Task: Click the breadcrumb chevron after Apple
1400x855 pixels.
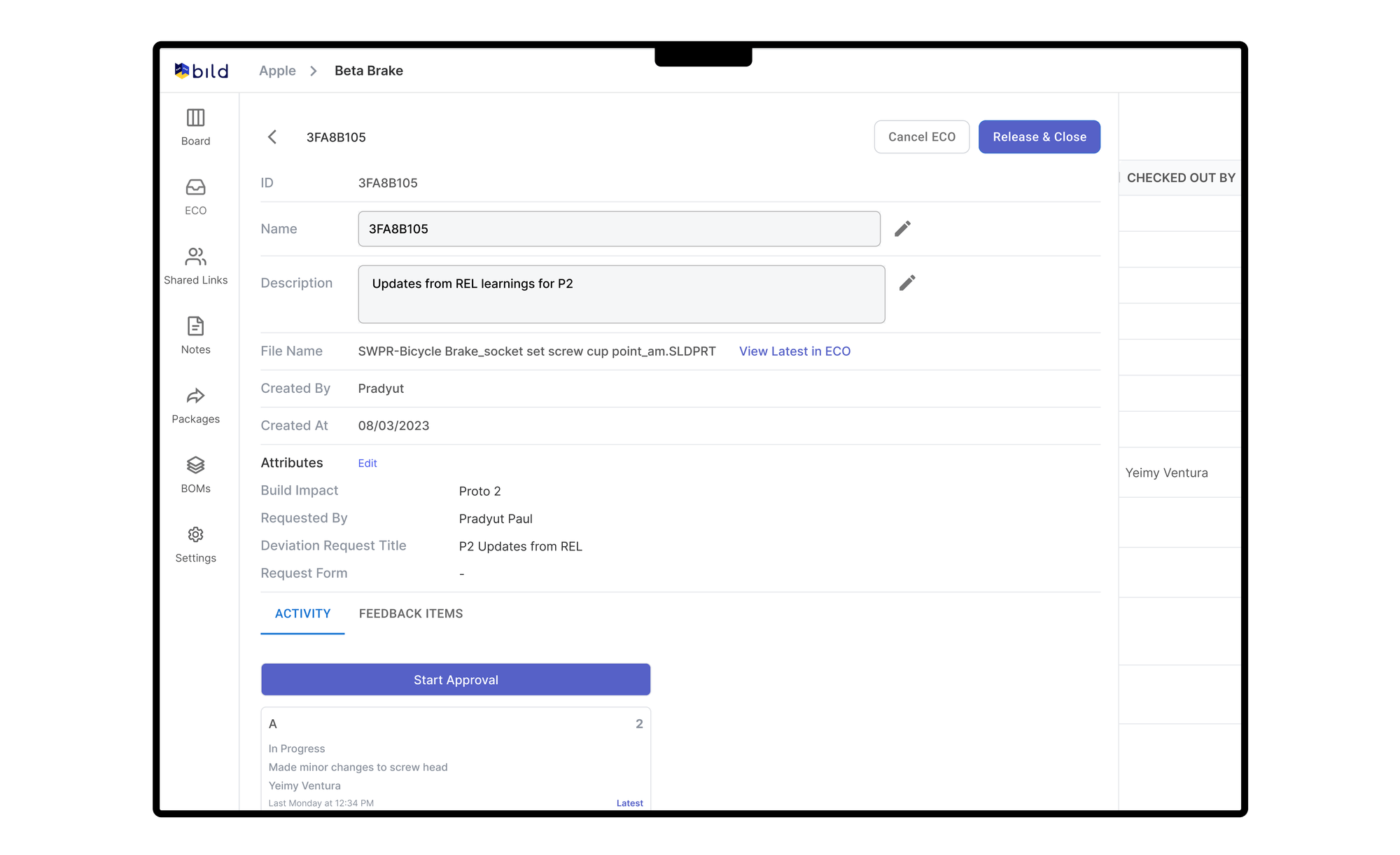Action: coord(314,71)
